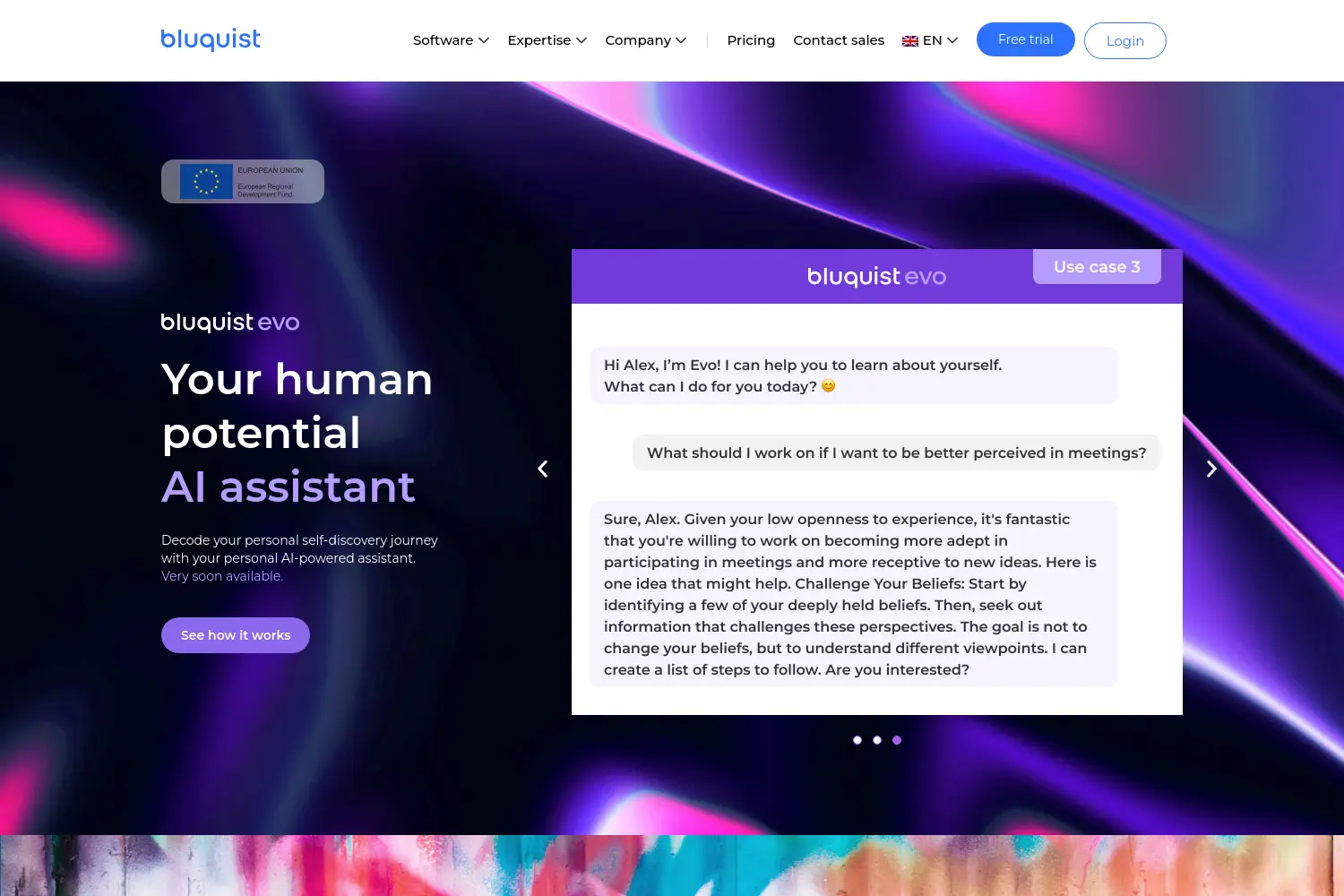Expand the Expertise menu
The image size is (1344, 896).
coord(547,40)
